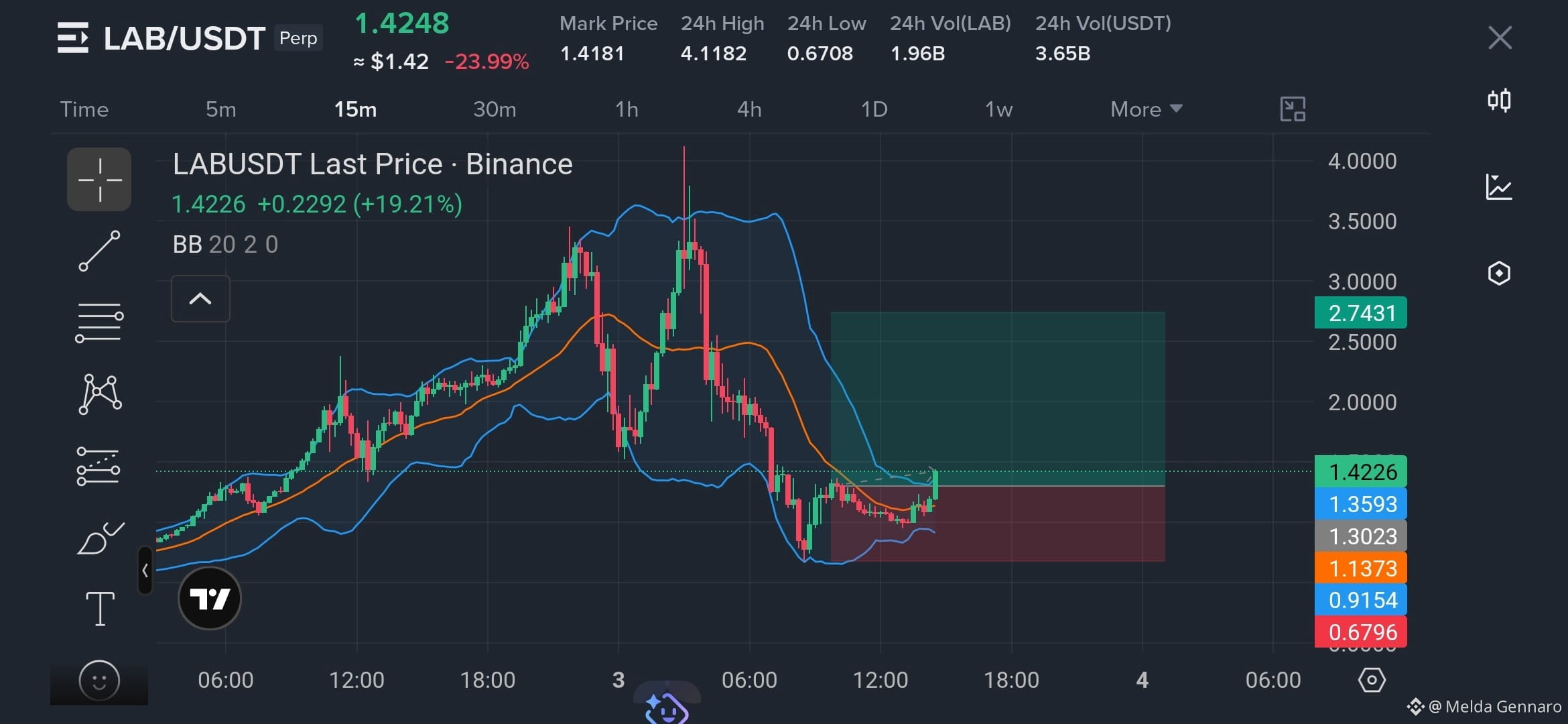Click the gray 1.3023 entry price label

pyautogui.click(x=1361, y=536)
